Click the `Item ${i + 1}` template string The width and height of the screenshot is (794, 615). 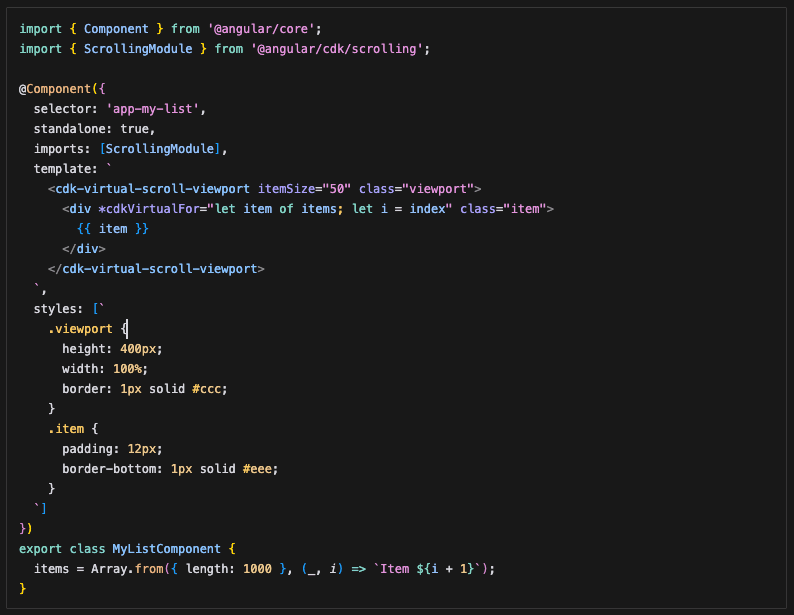[x=427, y=569]
